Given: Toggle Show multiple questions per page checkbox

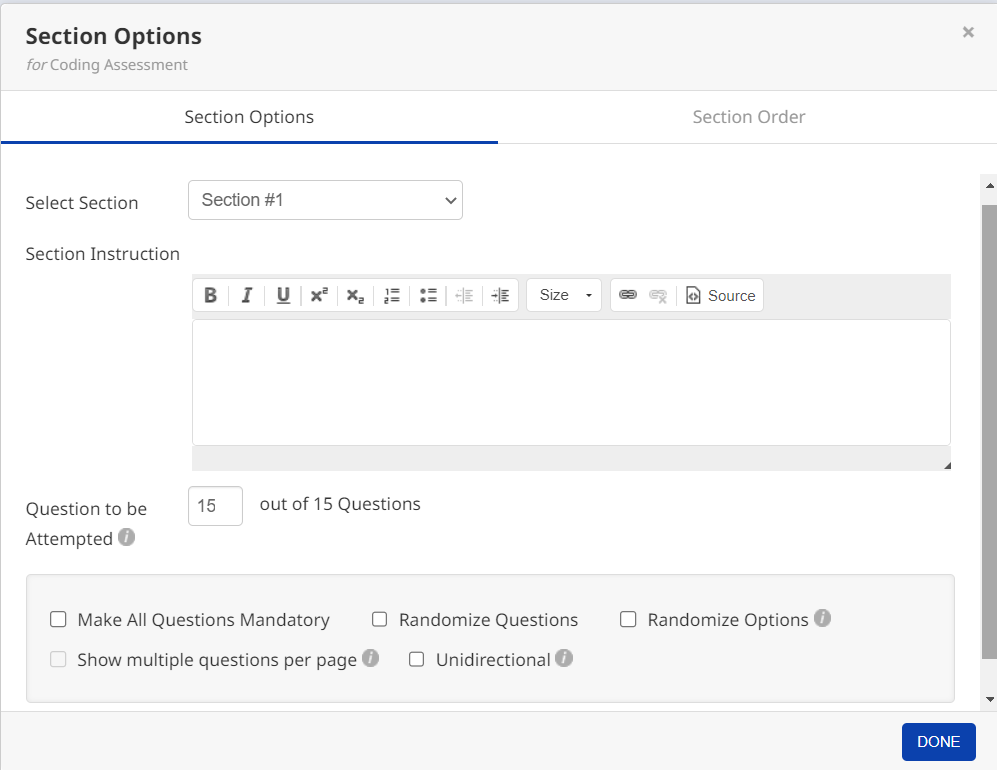Looking at the screenshot, I should click(58, 659).
